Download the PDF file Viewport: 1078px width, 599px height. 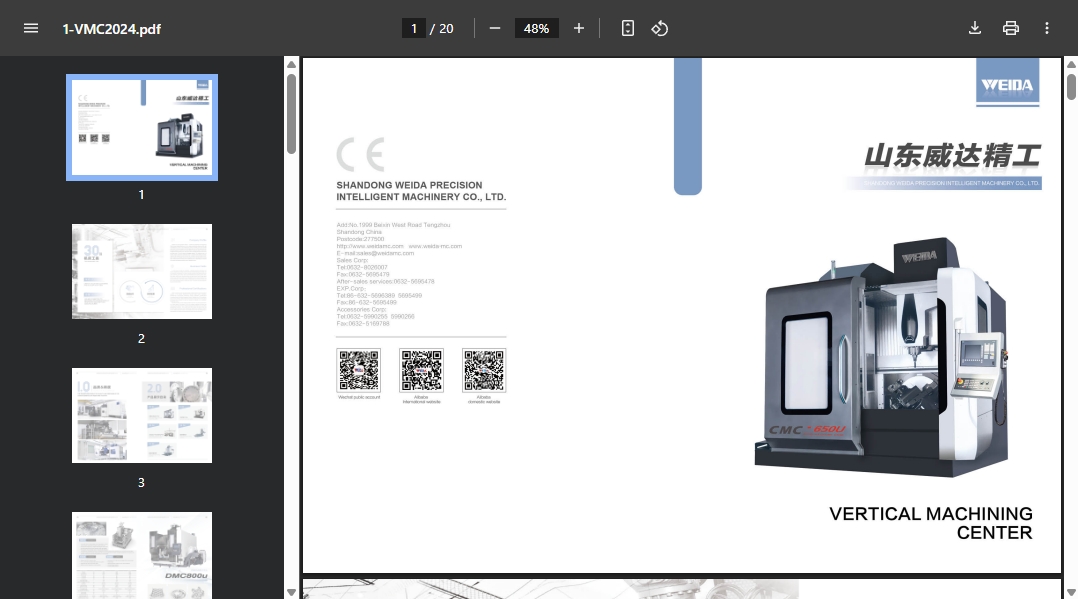[x=975, y=28]
